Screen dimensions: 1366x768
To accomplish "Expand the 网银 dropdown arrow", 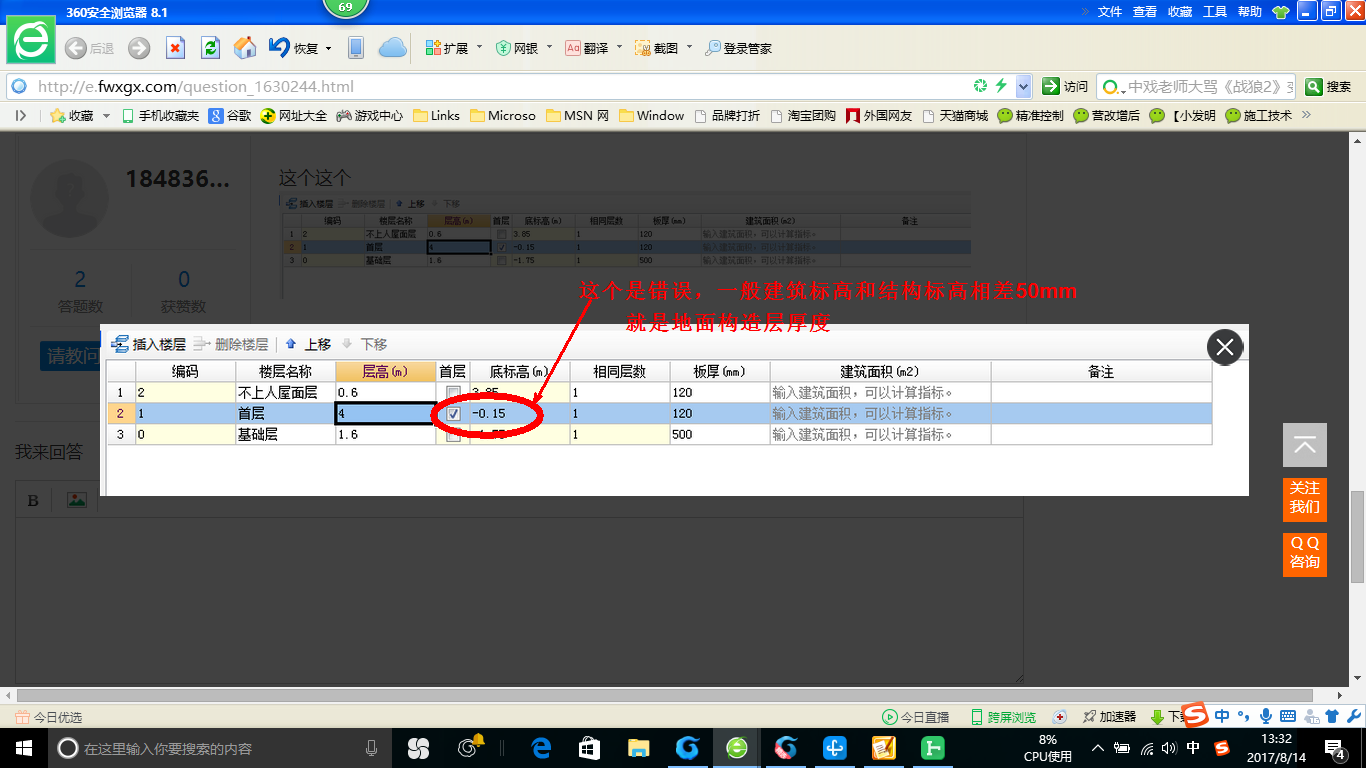I will pyautogui.click(x=549, y=48).
